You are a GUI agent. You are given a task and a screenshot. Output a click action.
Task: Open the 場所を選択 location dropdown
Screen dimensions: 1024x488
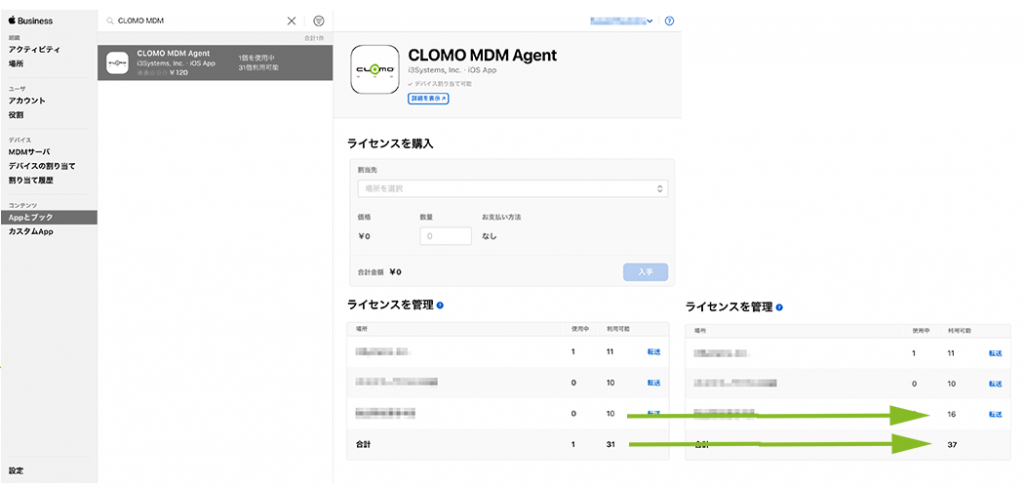tap(513, 188)
